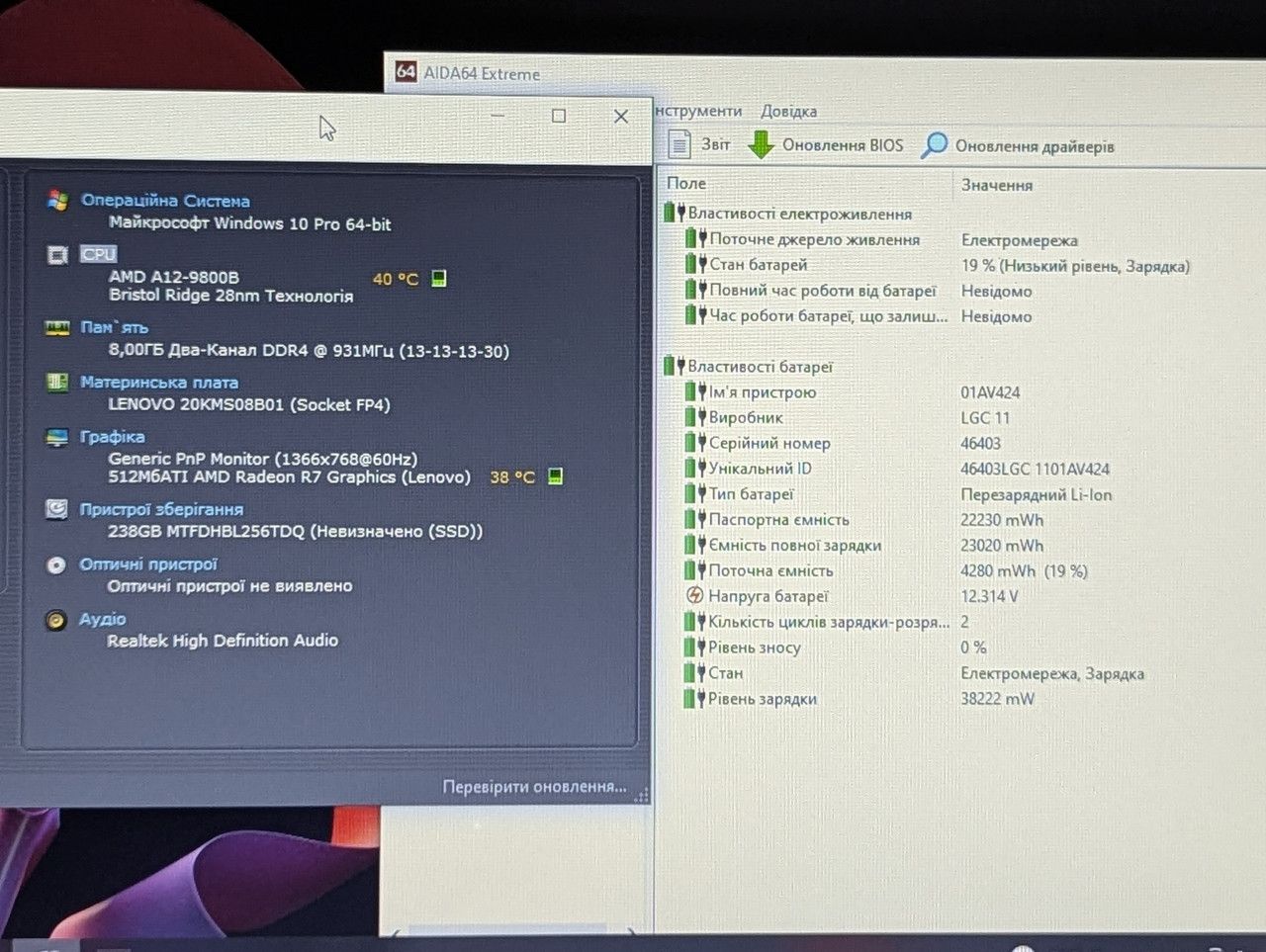Click the 8,00ГБ Два-Канал DDR4 memory entry
This screenshot has width=1266, height=952.
(309, 350)
